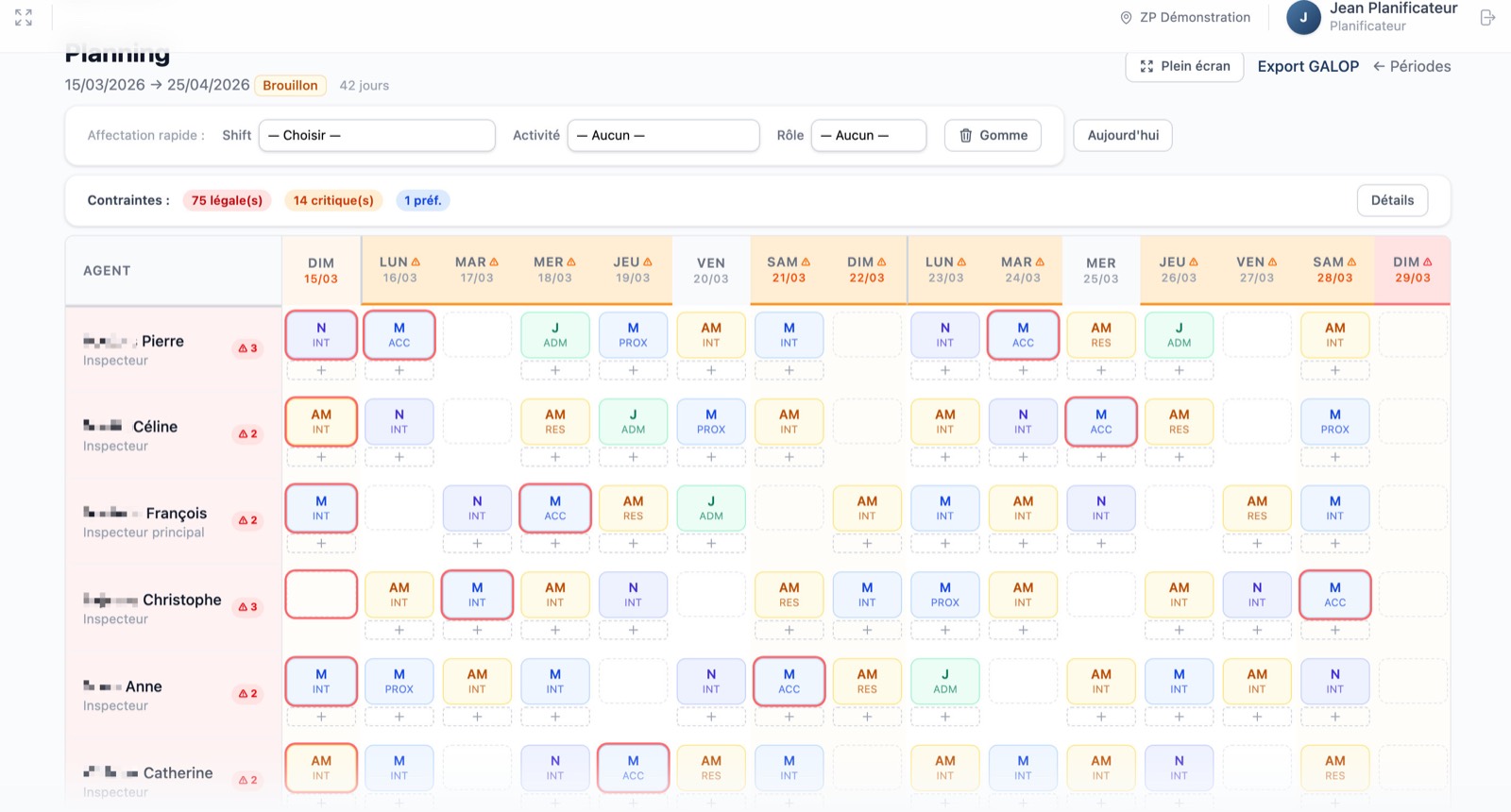This screenshot has height=812, width=1511.
Task: Add a shift with plus under Pierre's 15/03
Action: click(321, 371)
